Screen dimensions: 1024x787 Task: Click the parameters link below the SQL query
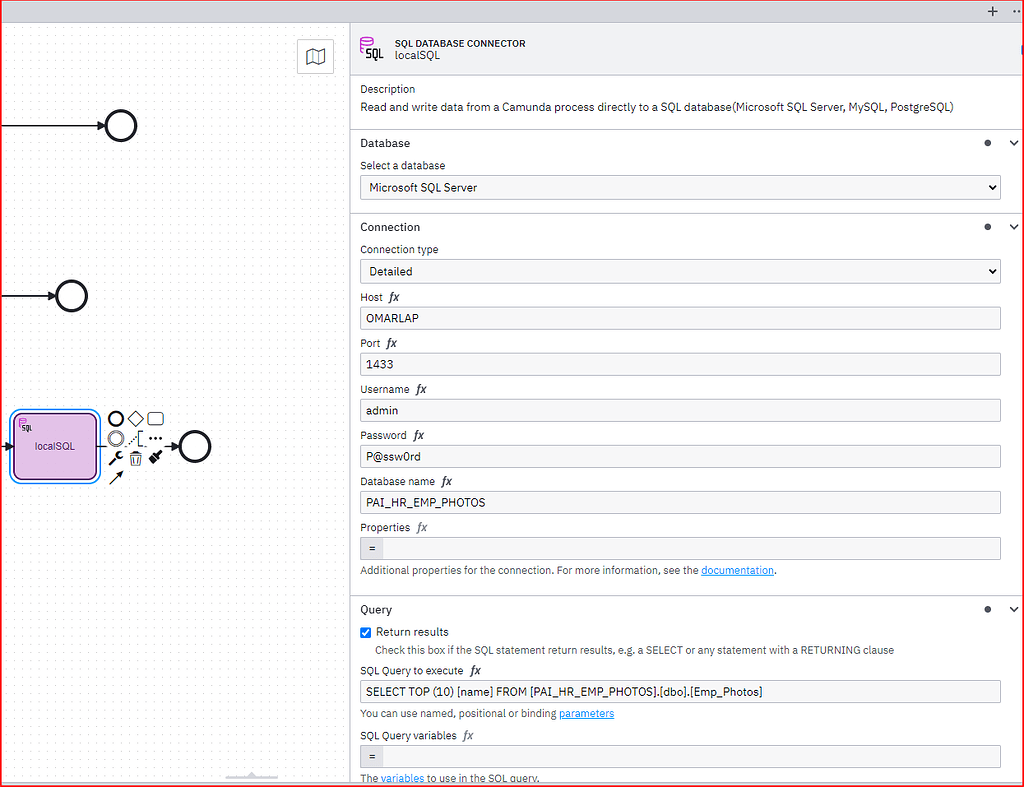pyautogui.click(x=586, y=713)
